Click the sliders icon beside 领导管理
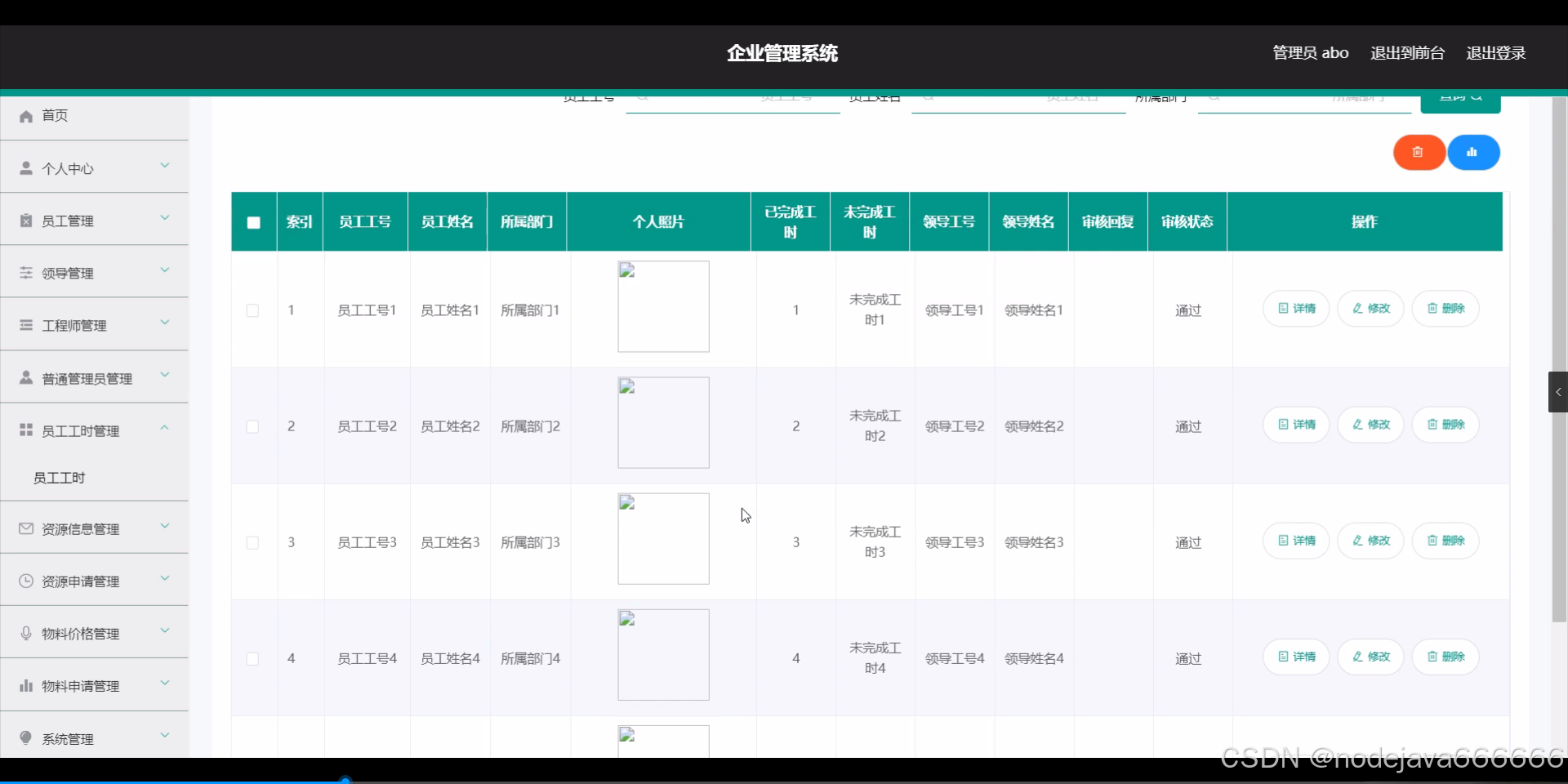This screenshot has height=784, width=1568. [26, 273]
